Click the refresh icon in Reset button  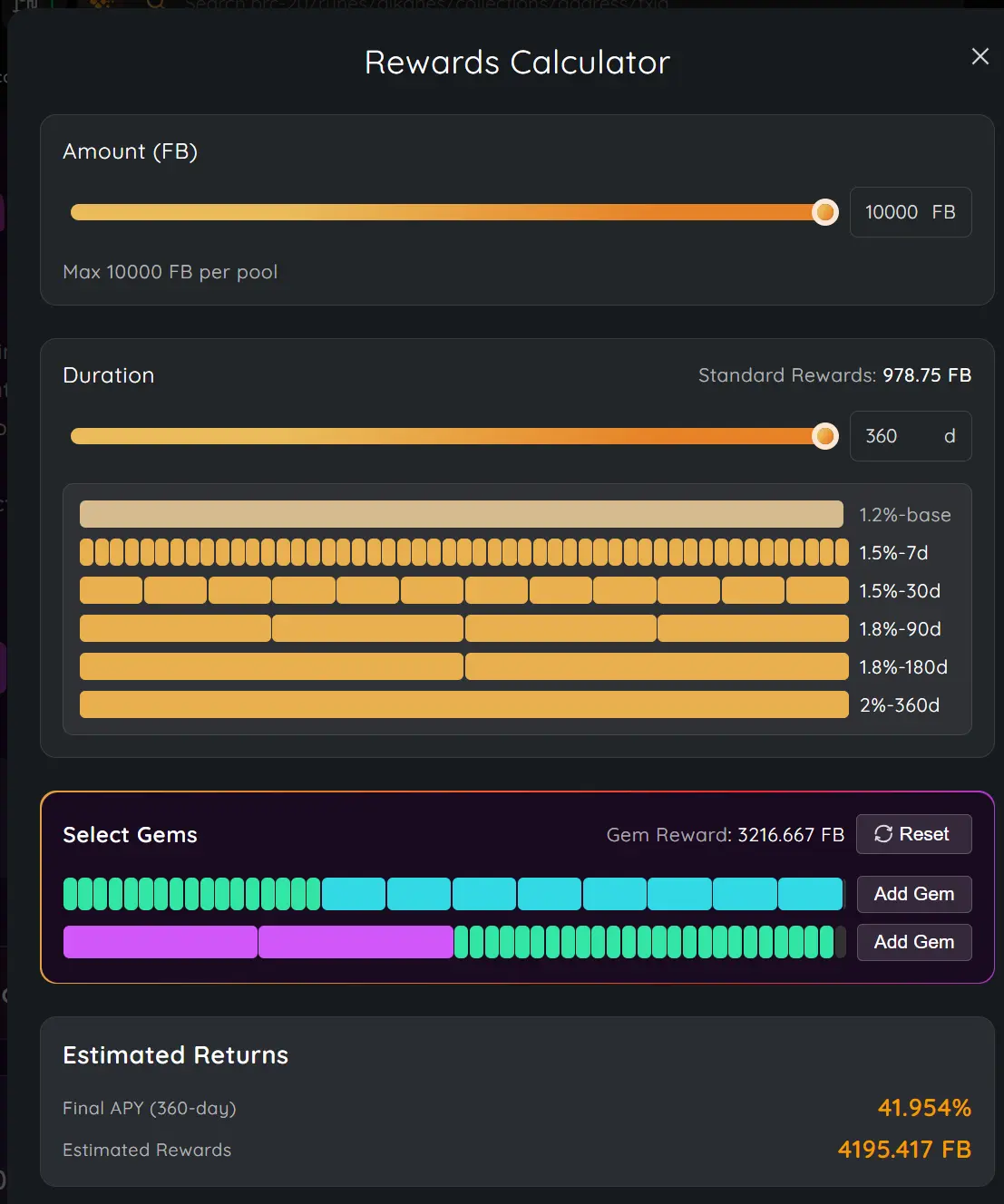click(883, 834)
